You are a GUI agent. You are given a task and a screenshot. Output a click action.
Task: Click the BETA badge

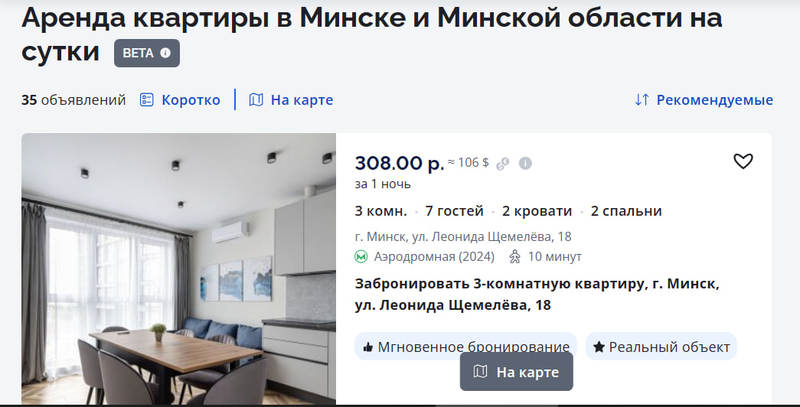(x=147, y=53)
